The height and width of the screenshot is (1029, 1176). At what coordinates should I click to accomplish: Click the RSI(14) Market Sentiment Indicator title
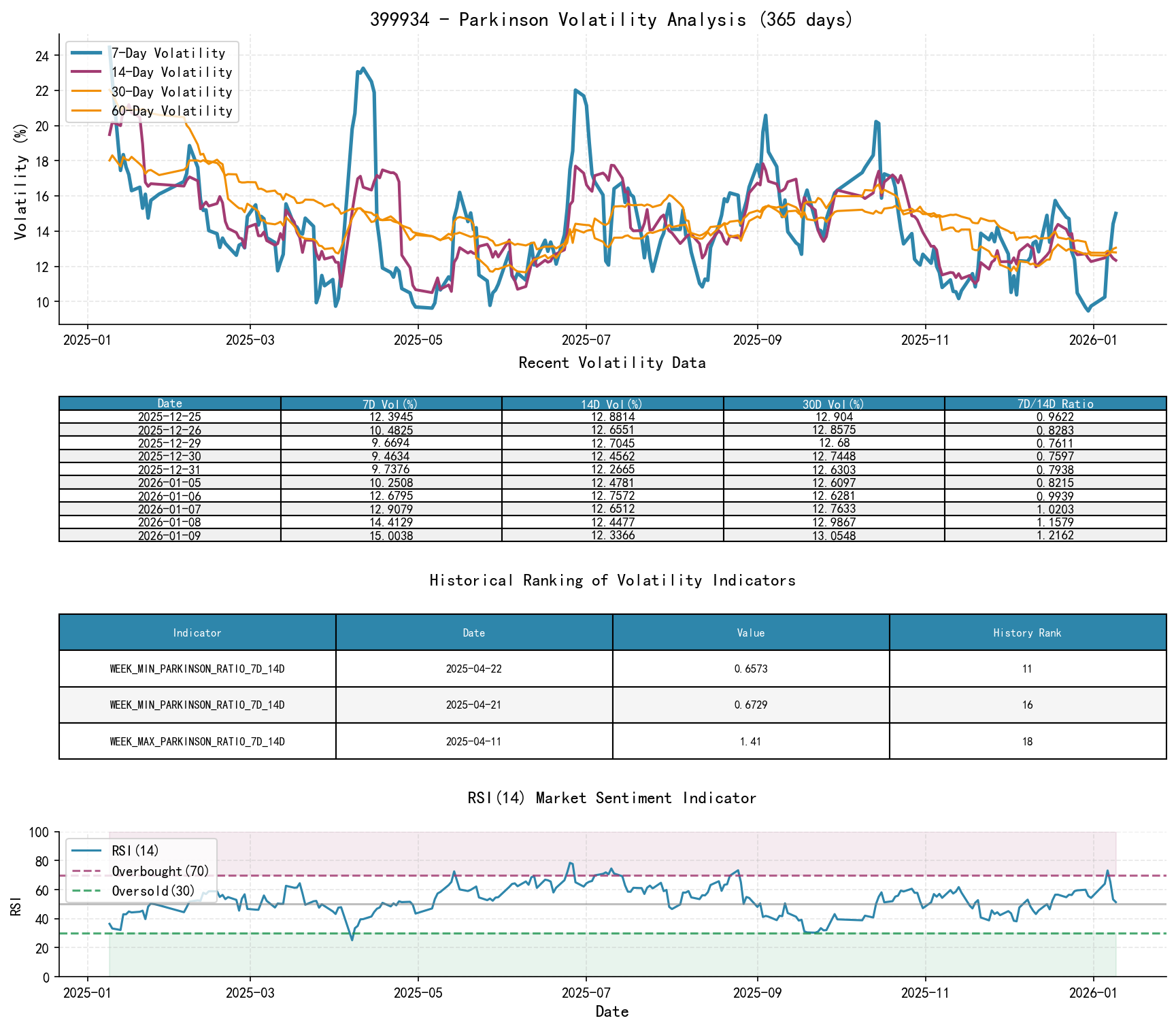(611, 798)
